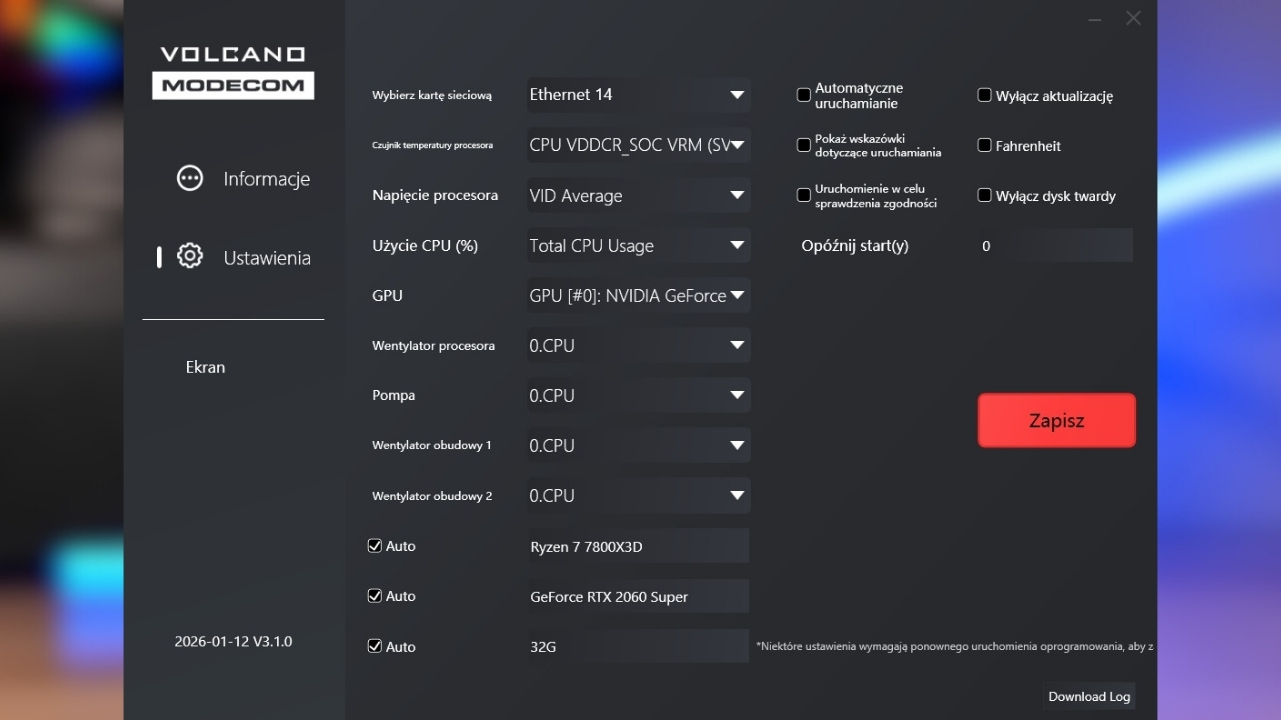This screenshot has width=1281, height=720.
Task: Close the Volcano app window
Action: click(x=1133, y=19)
